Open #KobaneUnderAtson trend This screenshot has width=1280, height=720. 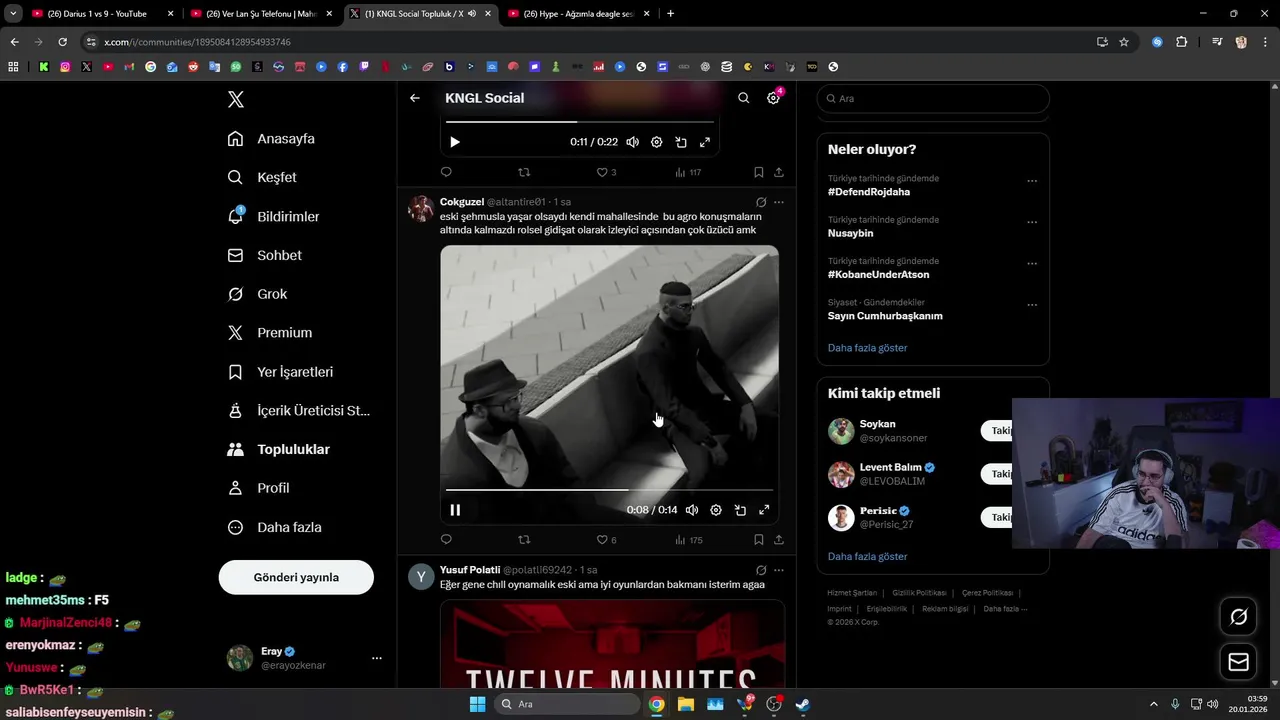(x=878, y=275)
